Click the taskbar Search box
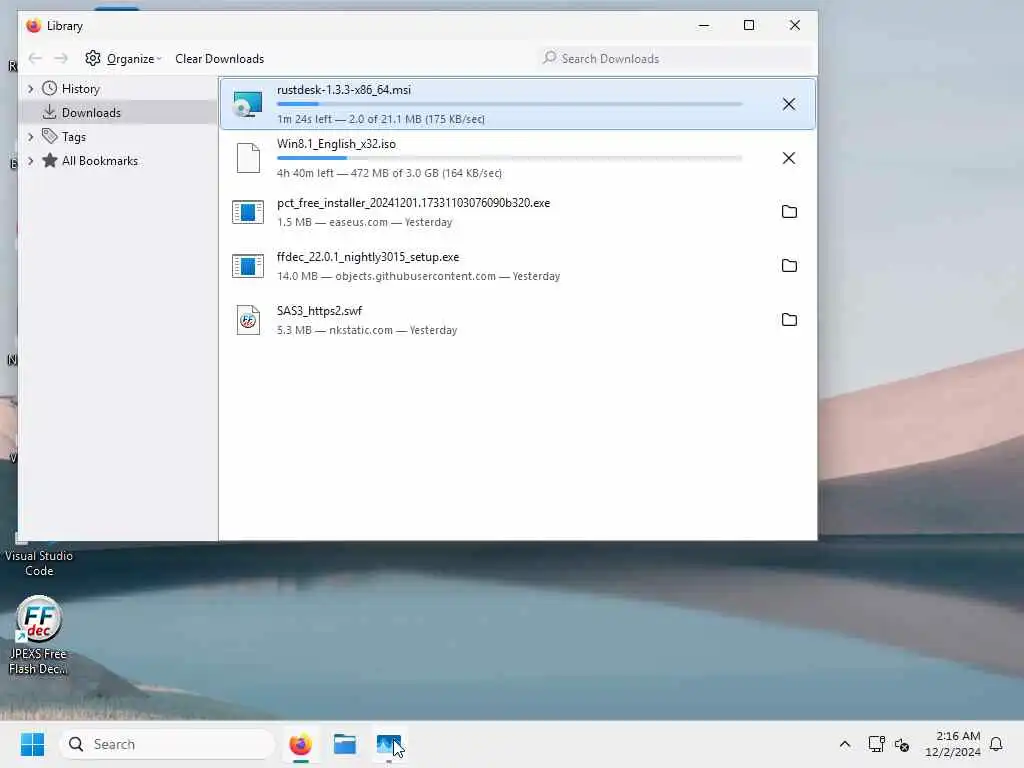Image resolution: width=1024 pixels, height=768 pixels. pyautogui.click(x=167, y=744)
